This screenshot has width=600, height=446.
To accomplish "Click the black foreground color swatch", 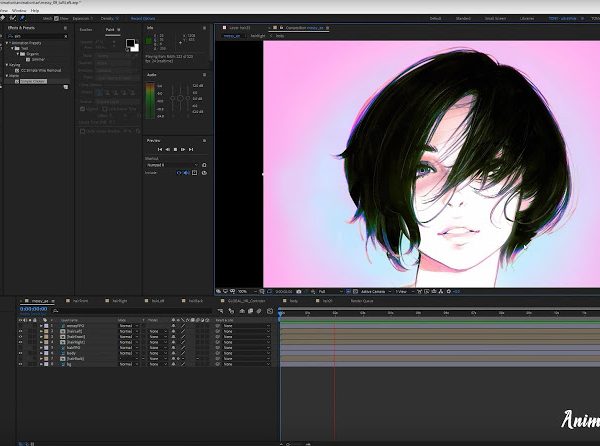I will (x=130, y=43).
